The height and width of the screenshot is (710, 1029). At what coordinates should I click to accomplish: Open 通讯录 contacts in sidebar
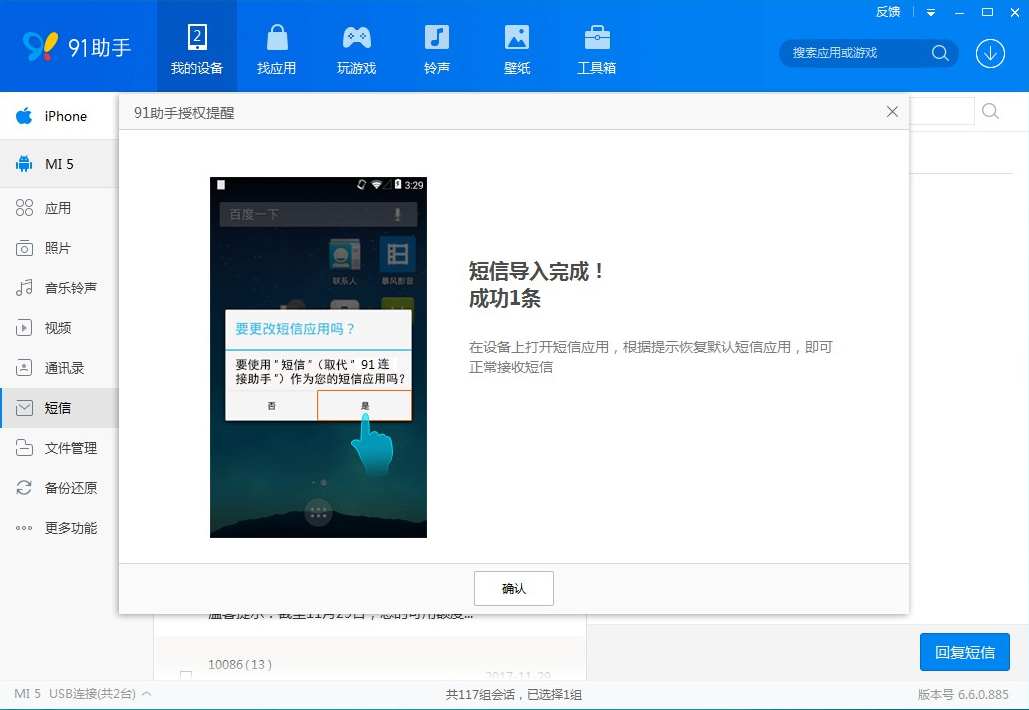[59, 368]
